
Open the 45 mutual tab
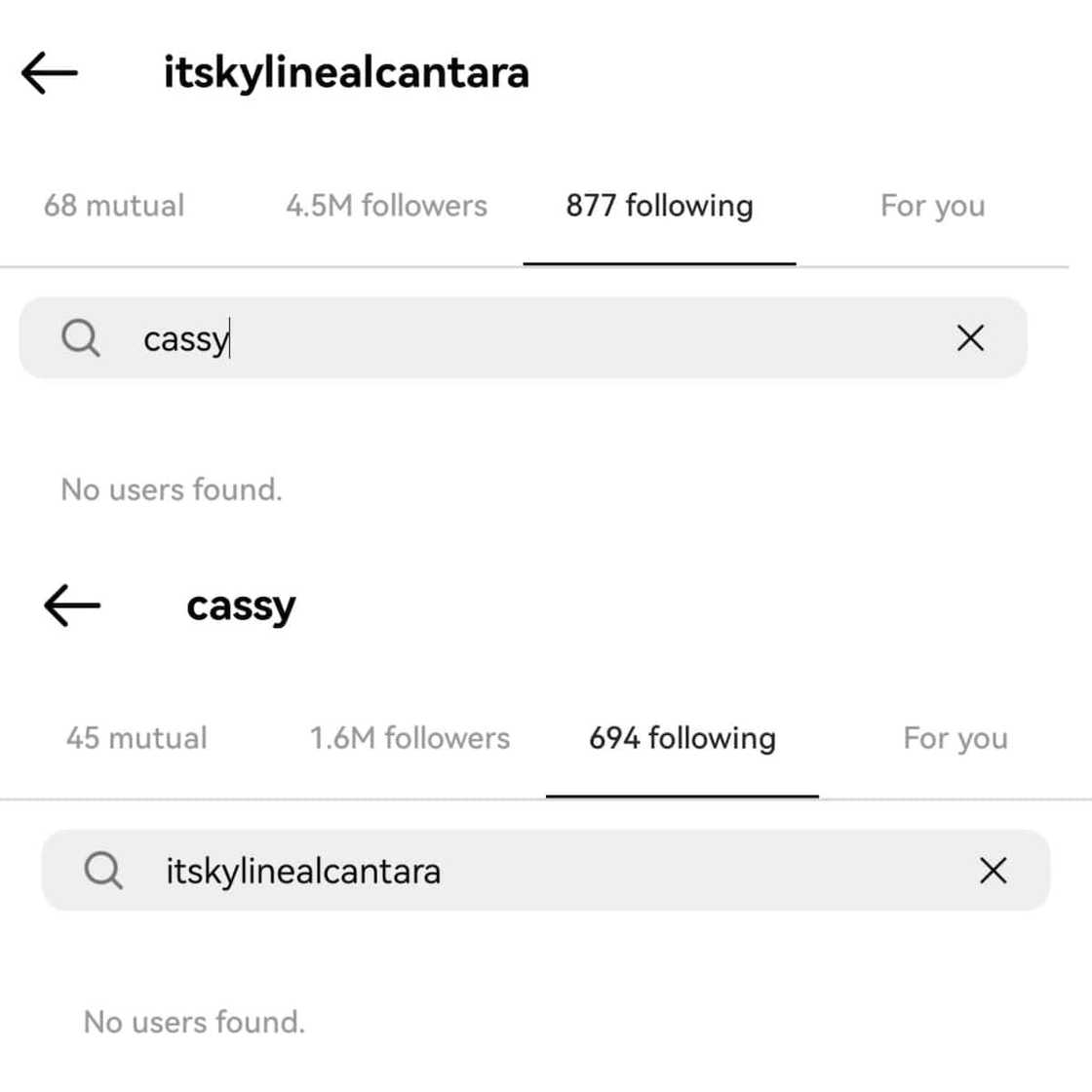[136, 738]
